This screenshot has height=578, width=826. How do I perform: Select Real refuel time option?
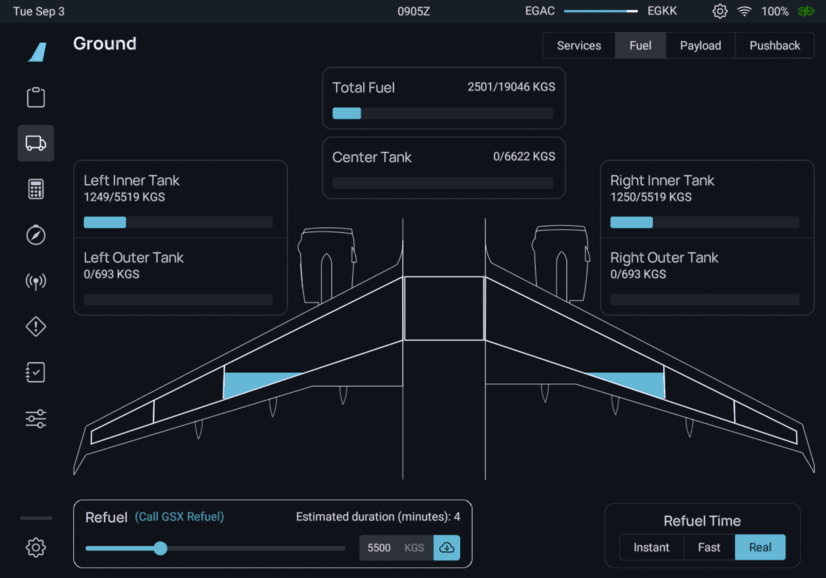[x=760, y=547]
